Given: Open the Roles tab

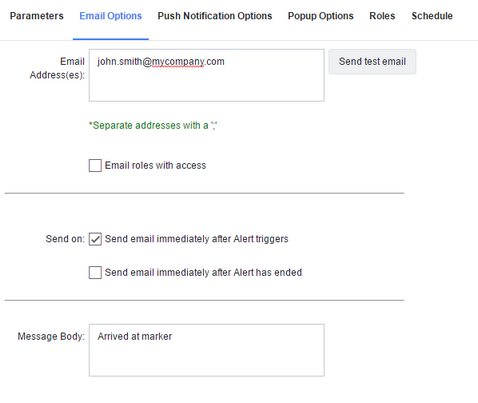Looking at the screenshot, I should pyautogui.click(x=382, y=16).
